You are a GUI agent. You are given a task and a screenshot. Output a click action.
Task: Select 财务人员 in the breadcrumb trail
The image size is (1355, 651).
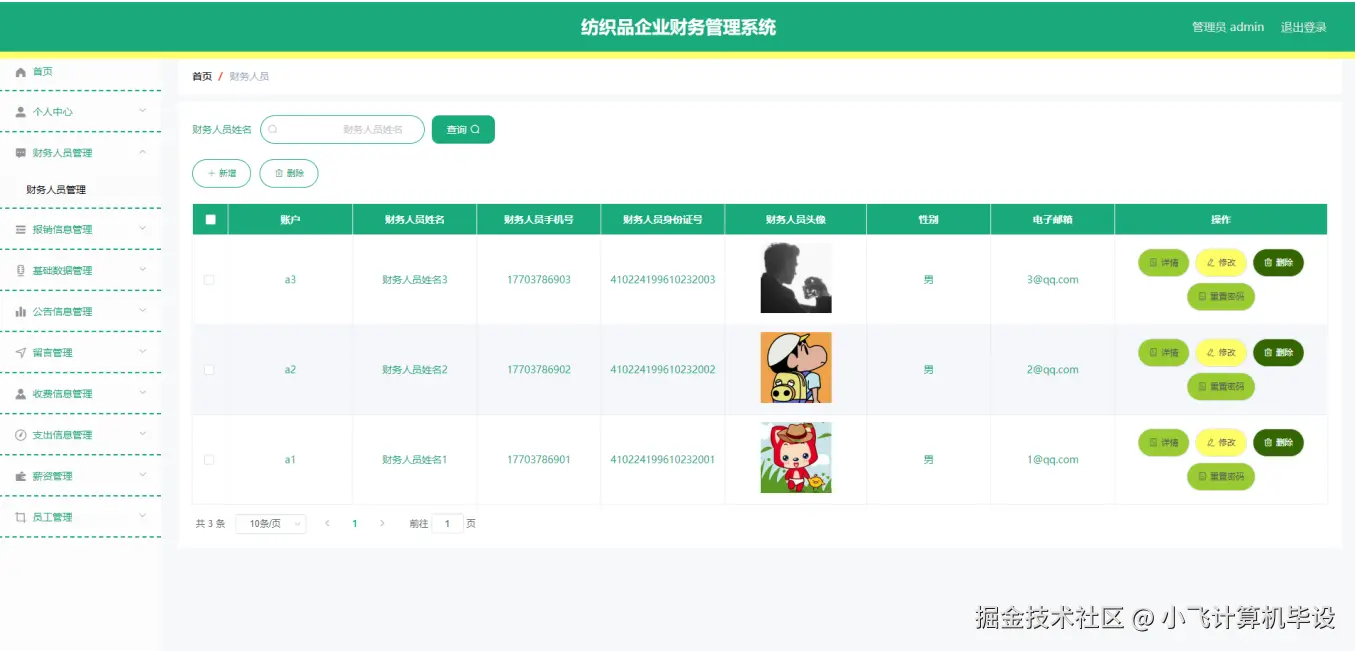click(x=250, y=75)
